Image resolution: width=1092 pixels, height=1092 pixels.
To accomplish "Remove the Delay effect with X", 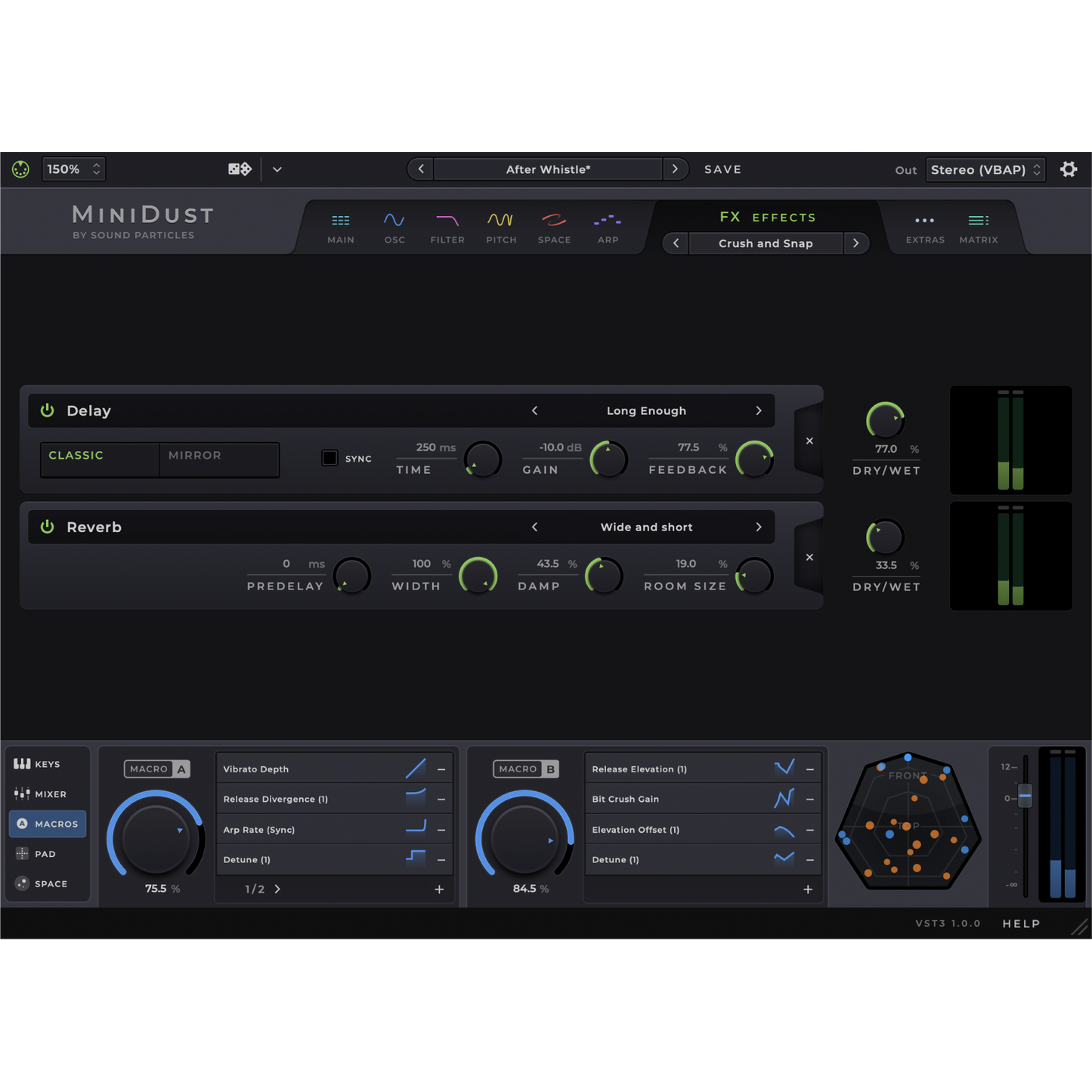I will pyautogui.click(x=809, y=441).
